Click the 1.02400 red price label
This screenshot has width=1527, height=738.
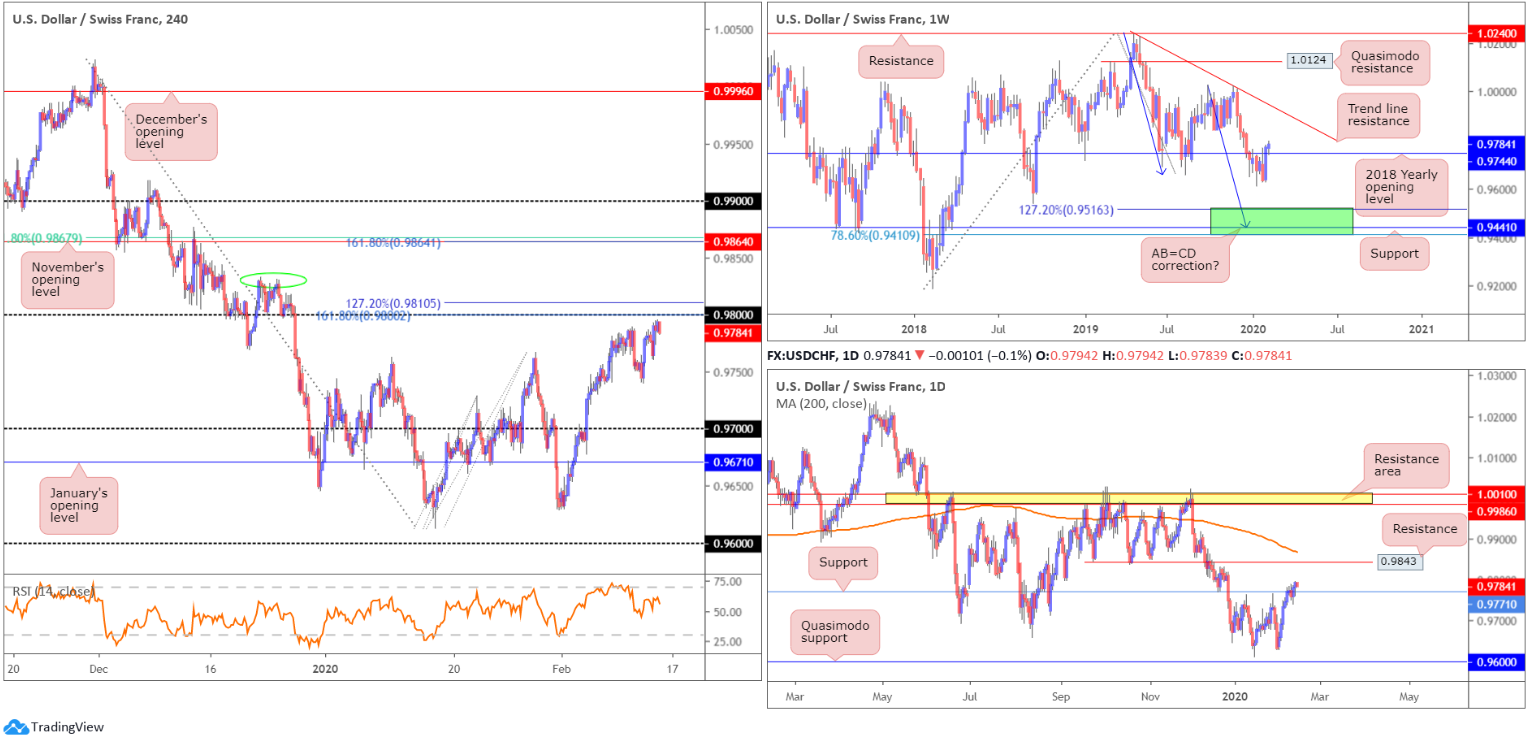(x=1495, y=33)
